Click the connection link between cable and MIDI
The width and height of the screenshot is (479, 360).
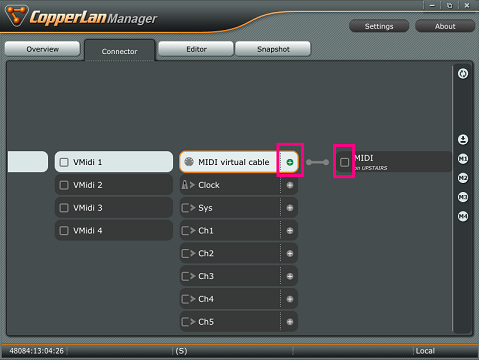(317, 162)
